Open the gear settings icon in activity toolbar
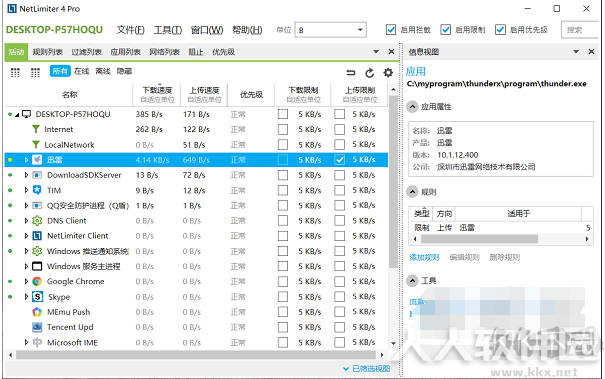Screen dimensions: 605x379 (x=388, y=72)
